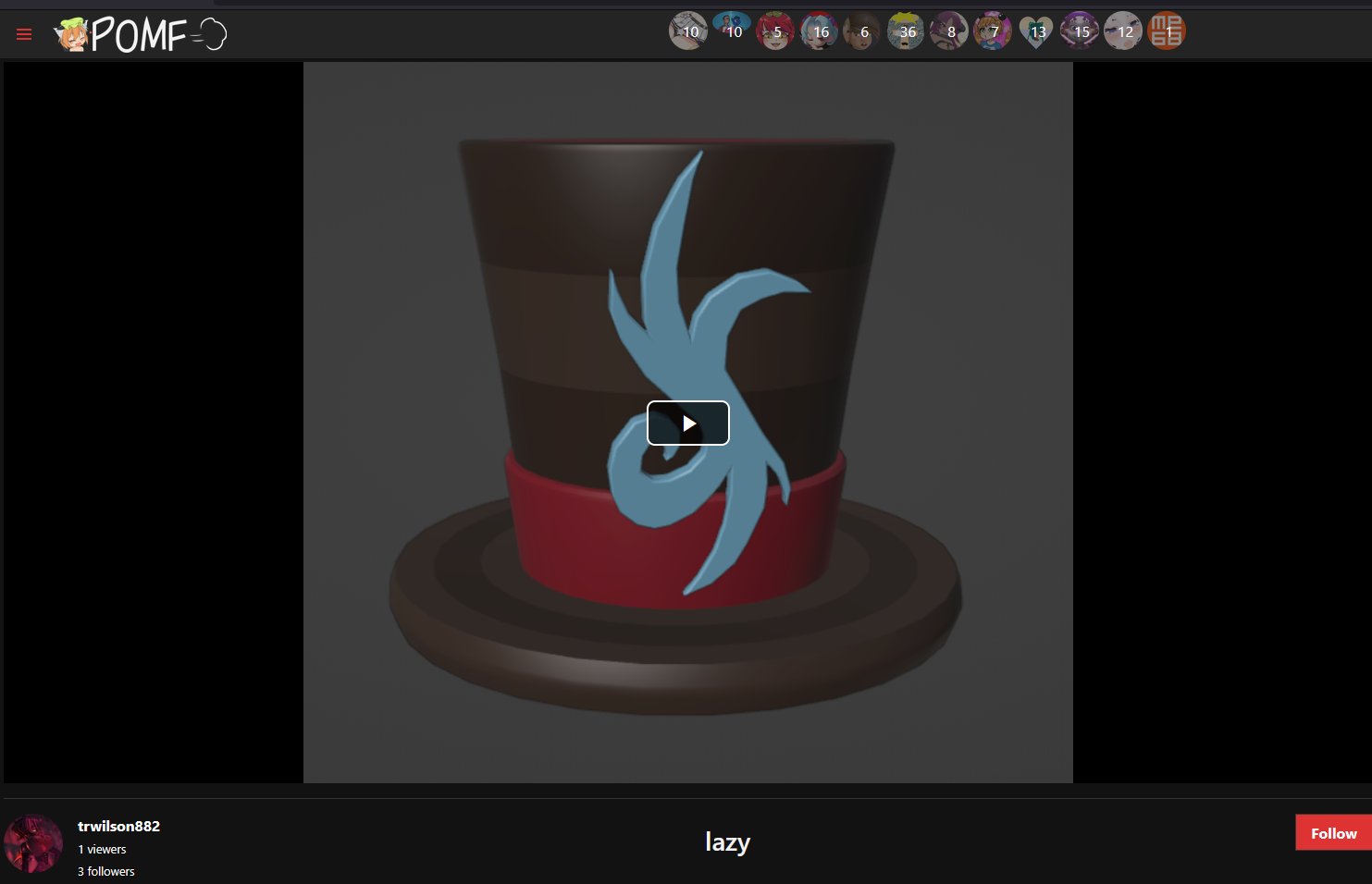Open the first gray avatar showing 10 viewers
Image resolution: width=1372 pixels, height=884 pixels.
click(x=687, y=31)
